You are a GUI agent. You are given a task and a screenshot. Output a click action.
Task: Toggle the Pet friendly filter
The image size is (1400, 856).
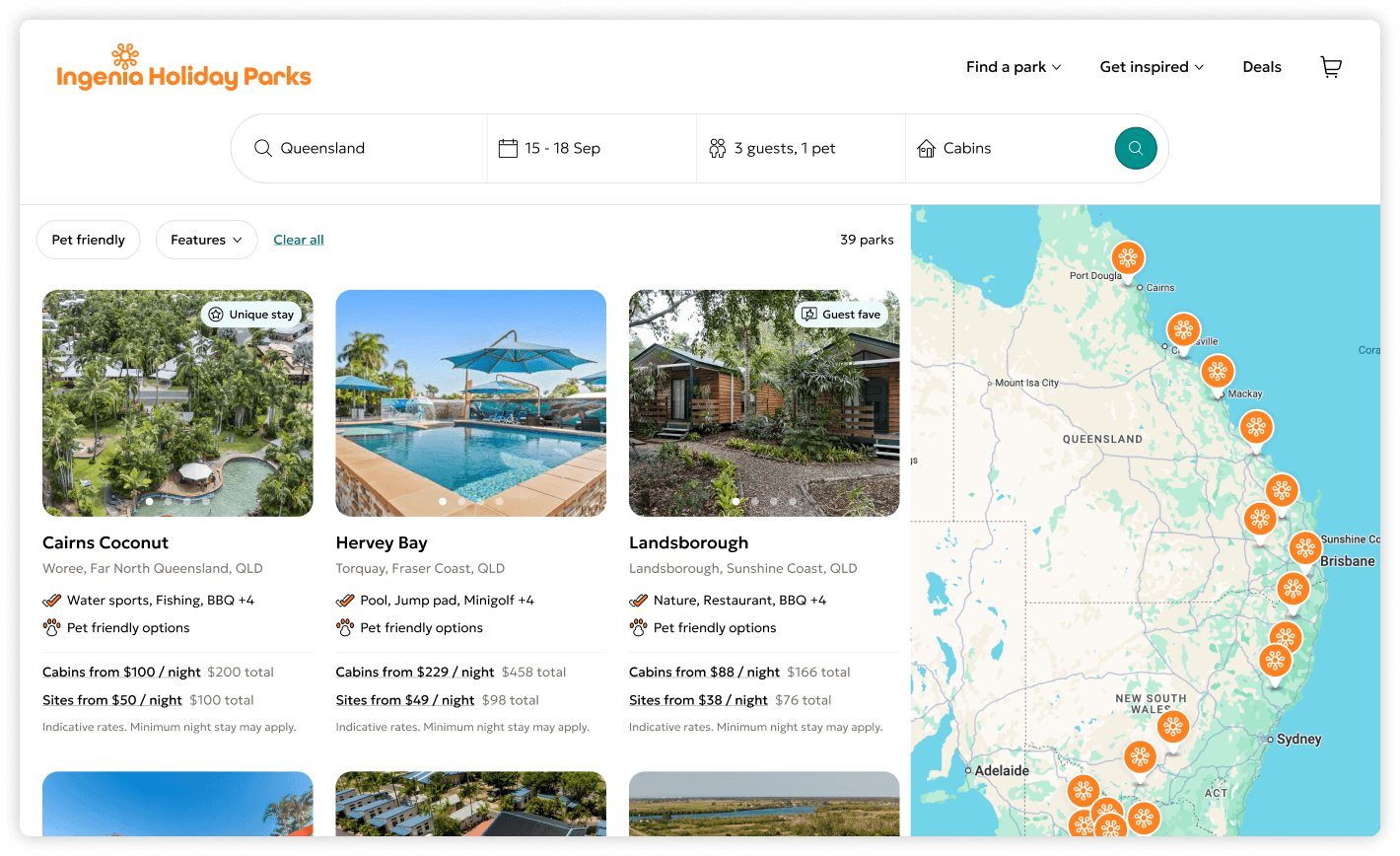[x=89, y=240]
